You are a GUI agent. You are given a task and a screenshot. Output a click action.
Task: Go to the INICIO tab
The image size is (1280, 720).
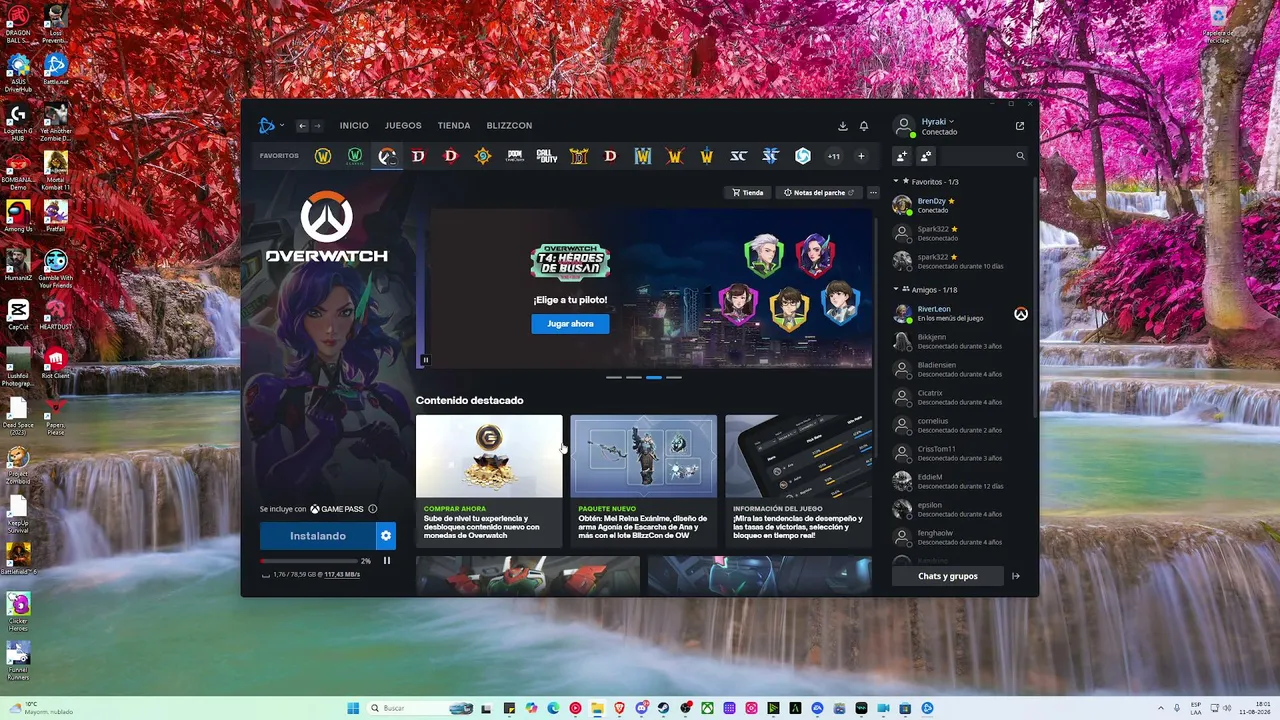pos(354,126)
